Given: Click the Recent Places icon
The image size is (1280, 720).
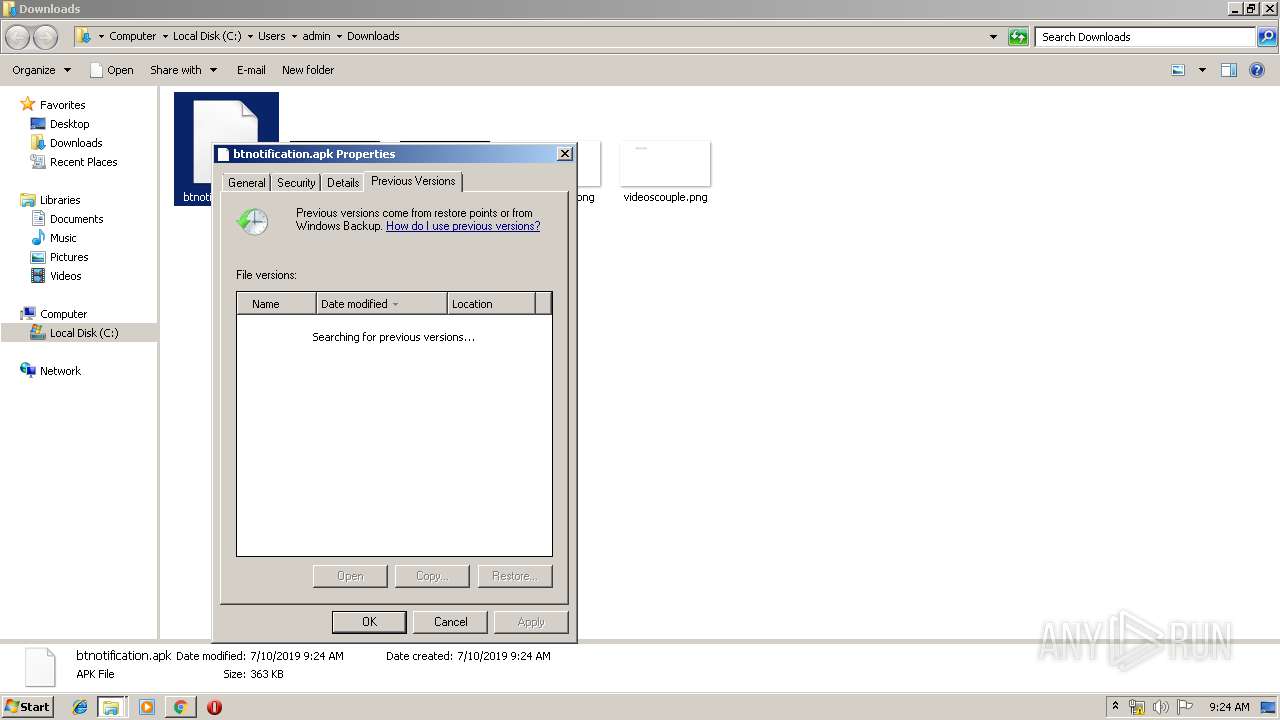Looking at the screenshot, I should tap(38, 162).
